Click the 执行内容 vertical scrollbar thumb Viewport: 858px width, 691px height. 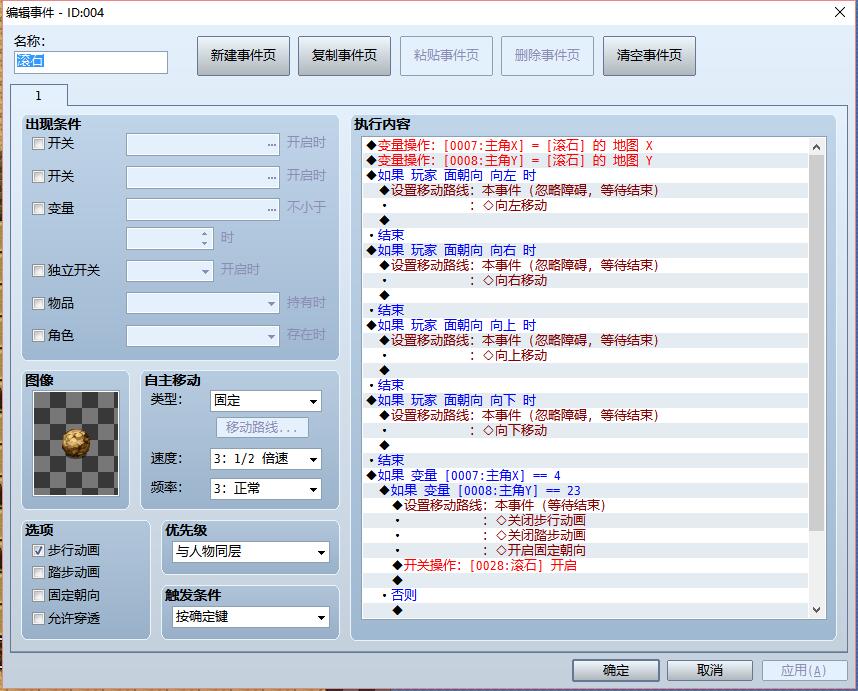[816, 342]
